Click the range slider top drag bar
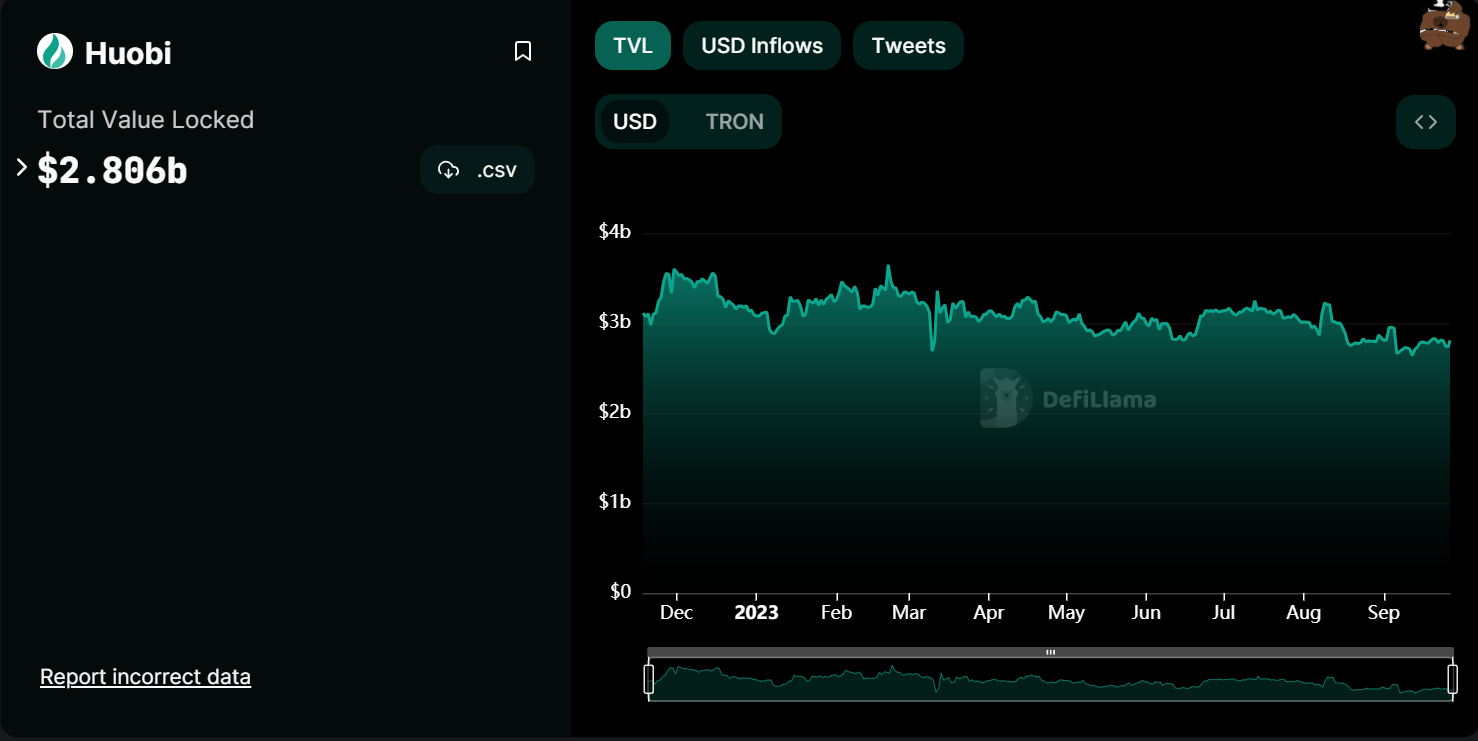 [1050, 652]
